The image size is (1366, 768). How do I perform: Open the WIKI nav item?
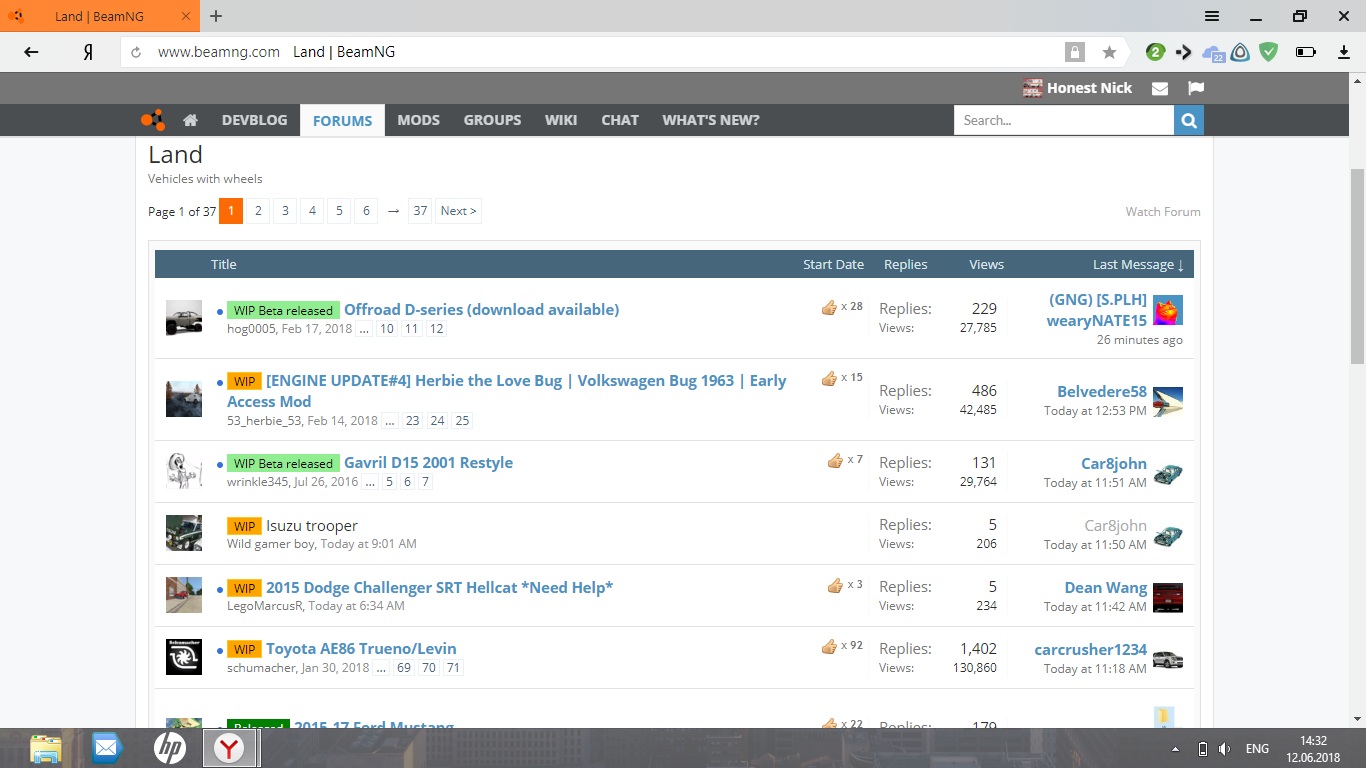[561, 120]
